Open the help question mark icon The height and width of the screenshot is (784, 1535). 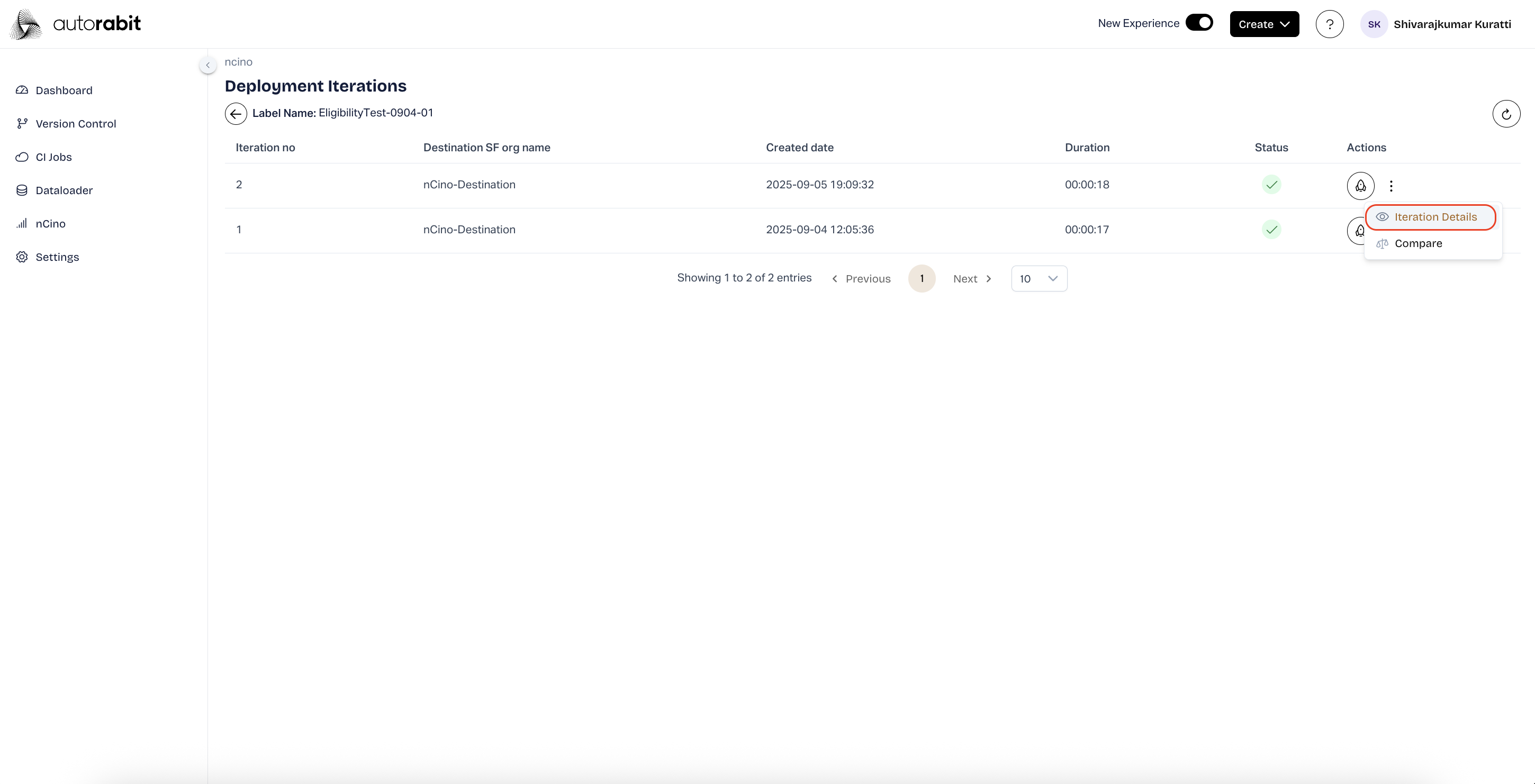pos(1330,24)
